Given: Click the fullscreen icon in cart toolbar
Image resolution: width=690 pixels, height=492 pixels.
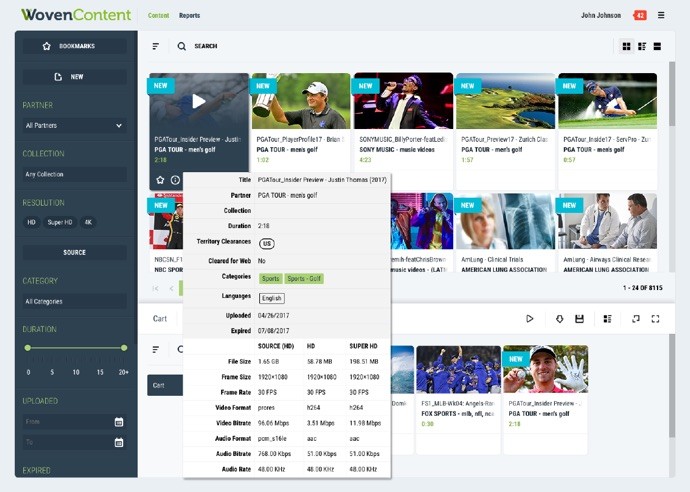Looking at the screenshot, I should 656,319.
